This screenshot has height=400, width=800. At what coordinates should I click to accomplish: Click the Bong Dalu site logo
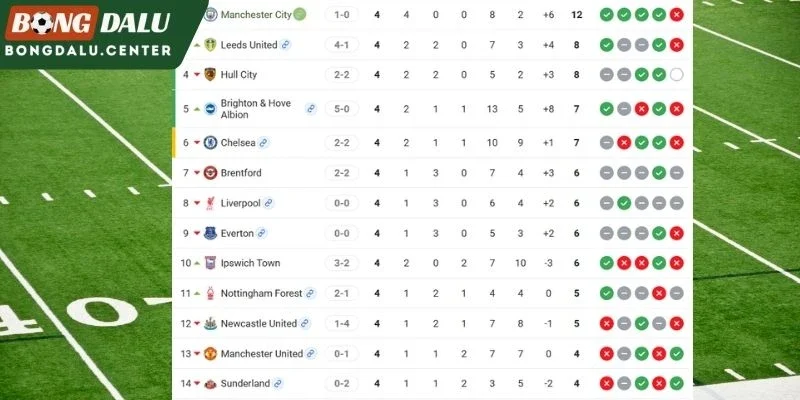click(x=88, y=32)
